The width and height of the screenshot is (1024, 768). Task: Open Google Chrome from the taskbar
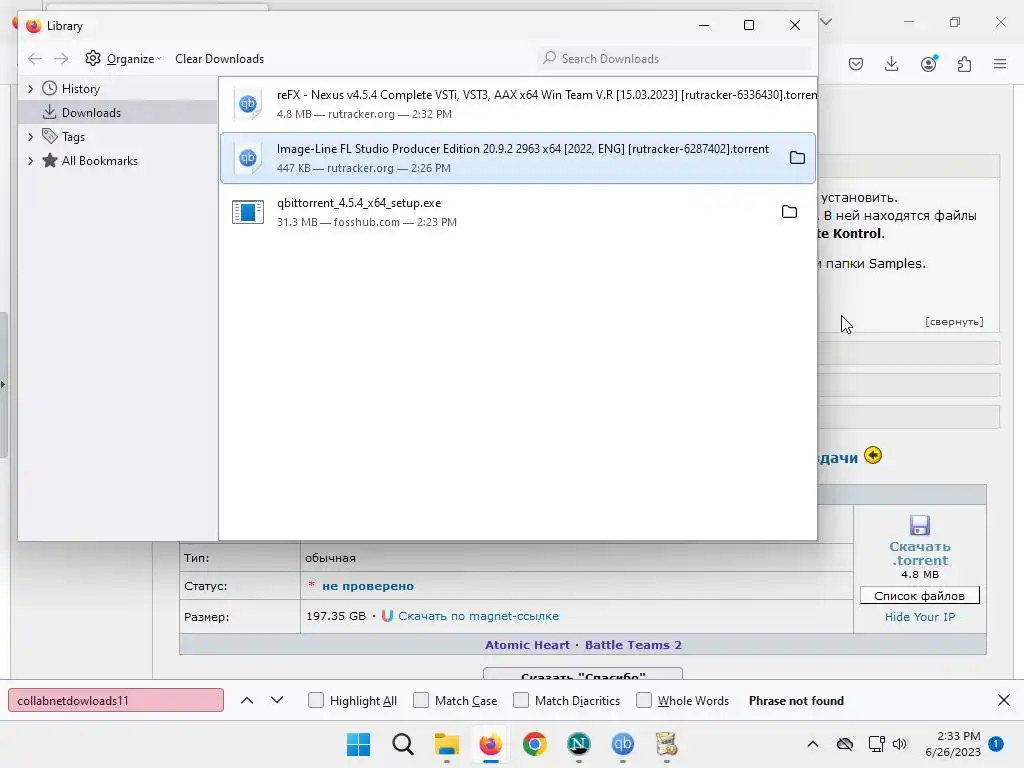coord(534,744)
